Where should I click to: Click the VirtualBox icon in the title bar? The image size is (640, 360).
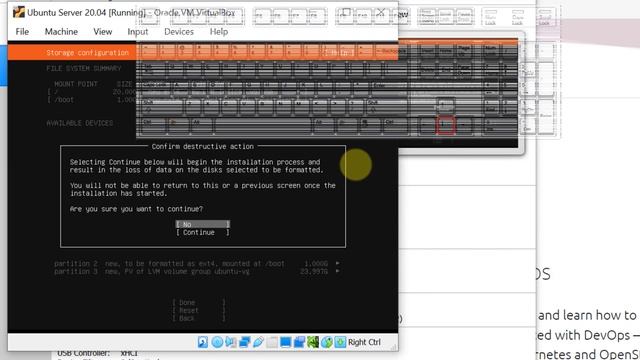coord(19,12)
